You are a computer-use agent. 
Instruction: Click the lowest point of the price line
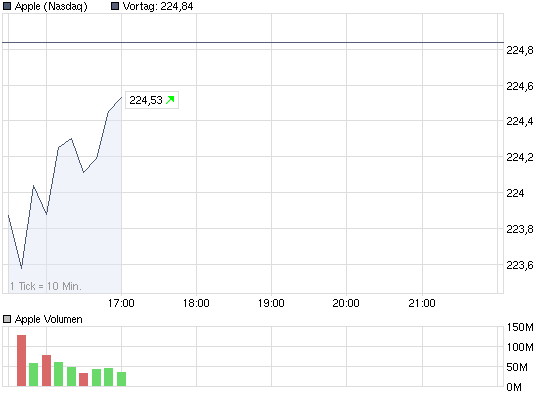(22, 268)
